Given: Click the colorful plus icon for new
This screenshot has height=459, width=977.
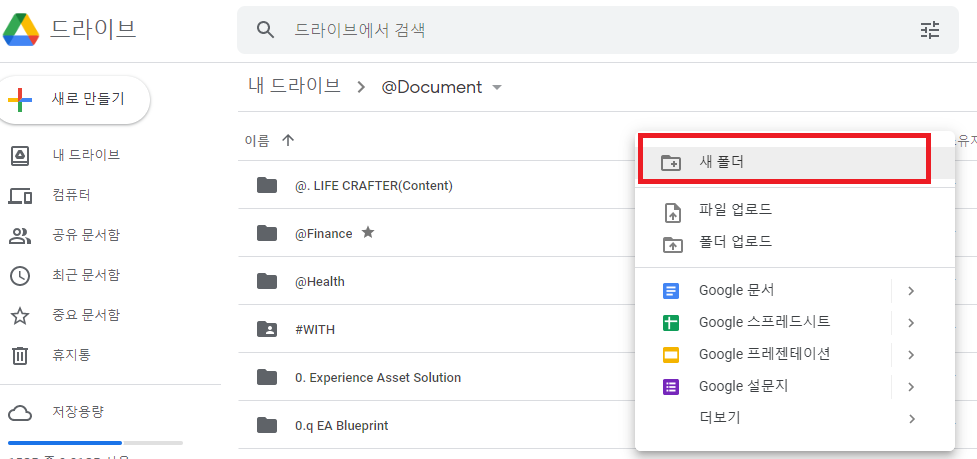Looking at the screenshot, I should pyautogui.click(x=20, y=100).
